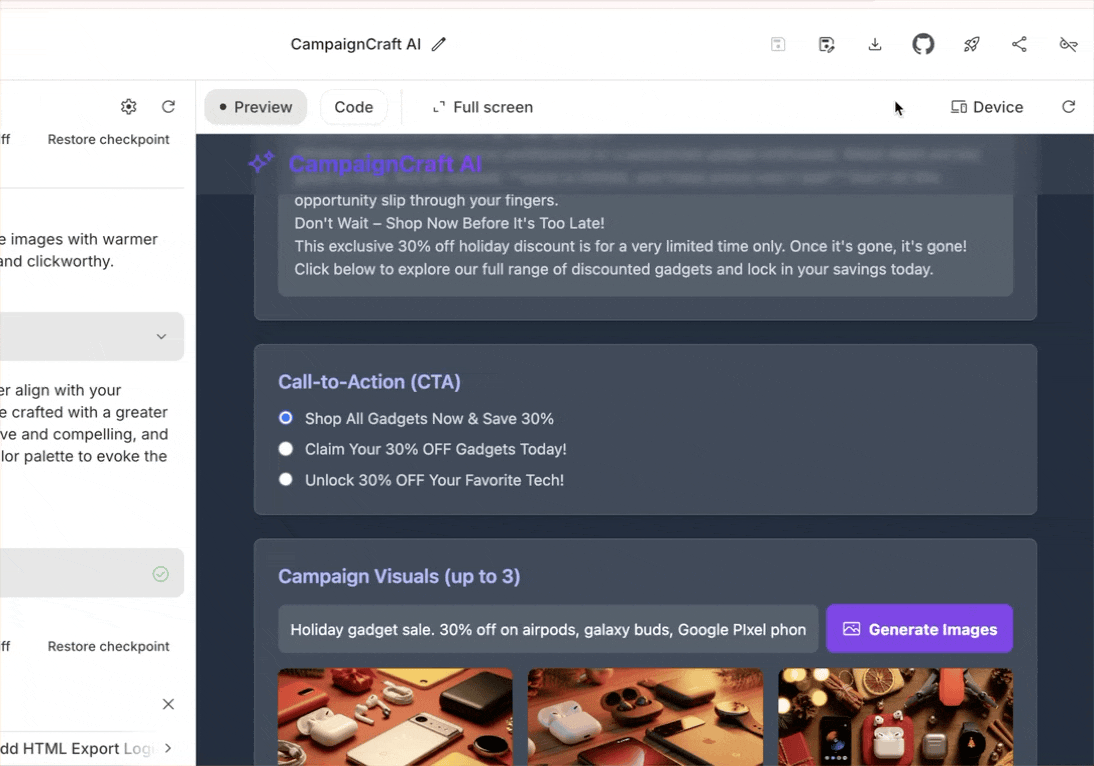
Task: Open the third generated image with red AirPods case
Action: point(895,717)
